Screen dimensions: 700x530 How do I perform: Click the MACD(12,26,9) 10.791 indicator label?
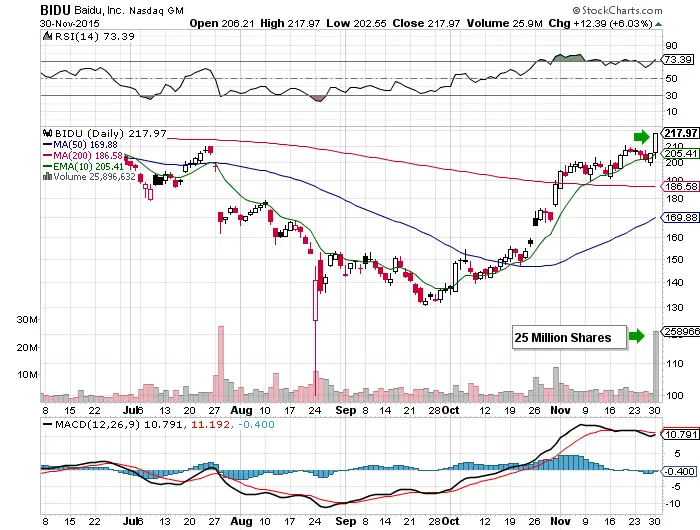coord(119,425)
